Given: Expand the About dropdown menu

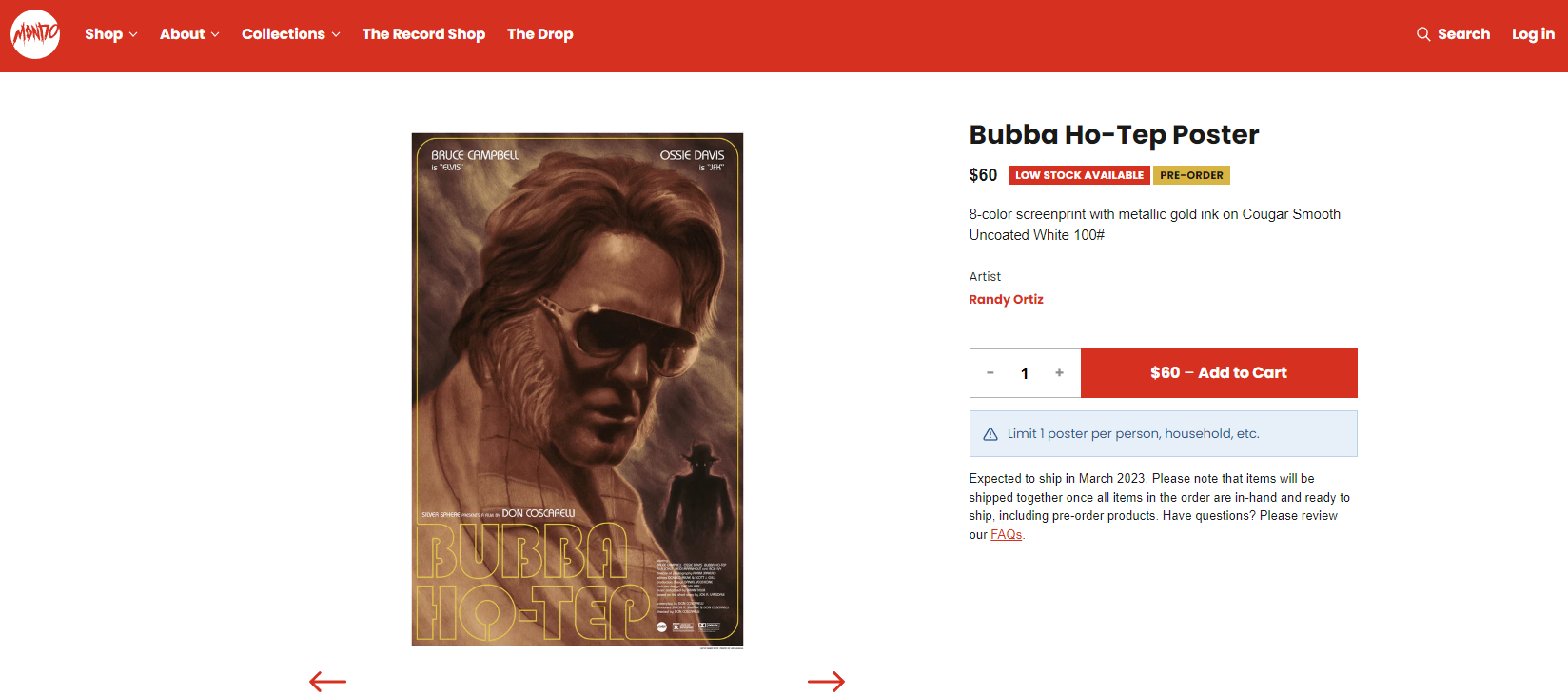Looking at the screenshot, I should tap(189, 34).
